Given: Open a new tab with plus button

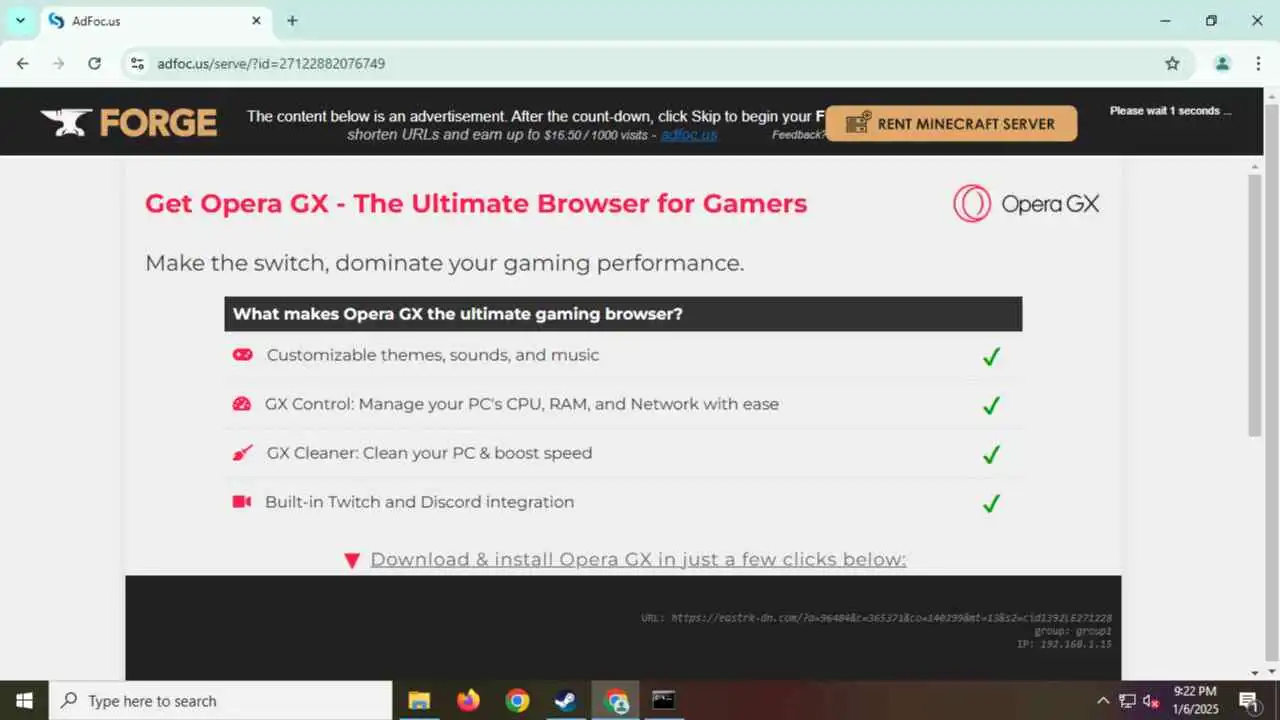Looking at the screenshot, I should 292,20.
